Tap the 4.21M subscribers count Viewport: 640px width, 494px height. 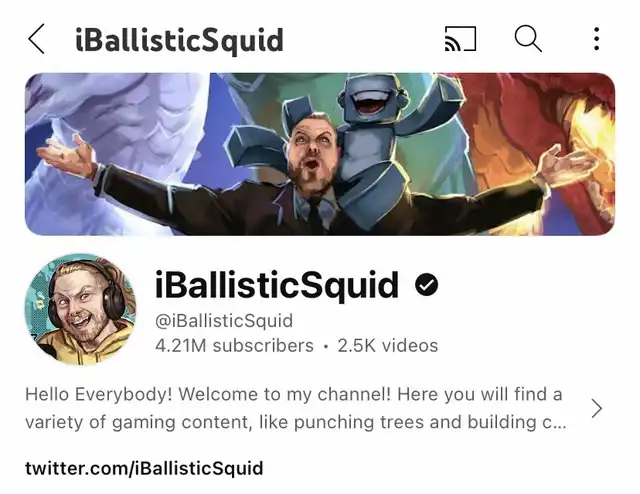pyautogui.click(x=234, y=345)
